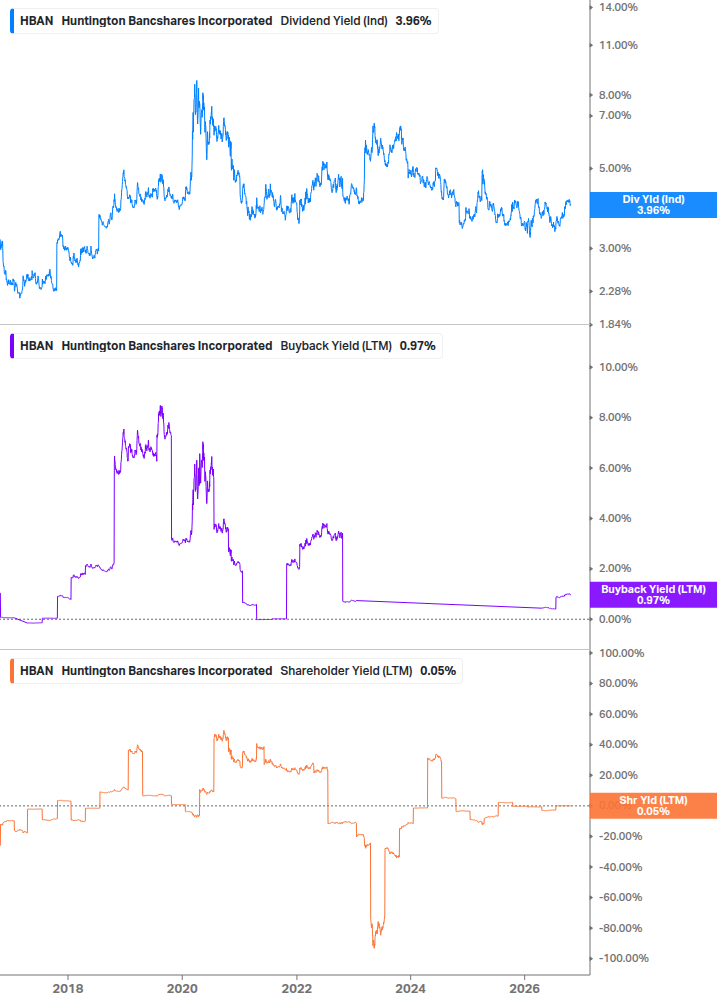717x1005 pixels.
Task: Click the 100.00% axis label in the shareholder pane
Action: click(x=622, y=653)
